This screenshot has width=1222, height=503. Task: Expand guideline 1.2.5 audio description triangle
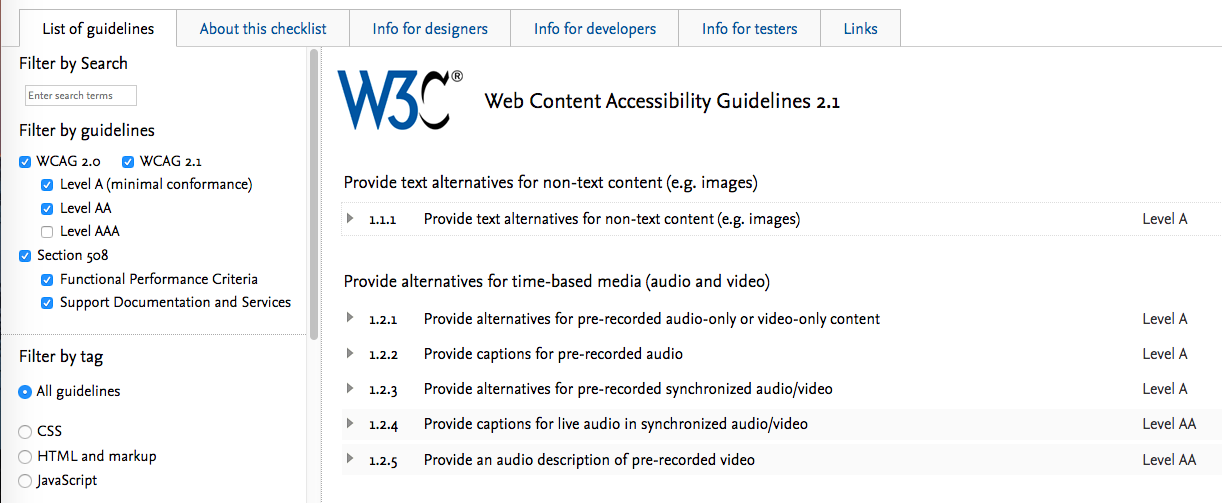coord(350,459)
